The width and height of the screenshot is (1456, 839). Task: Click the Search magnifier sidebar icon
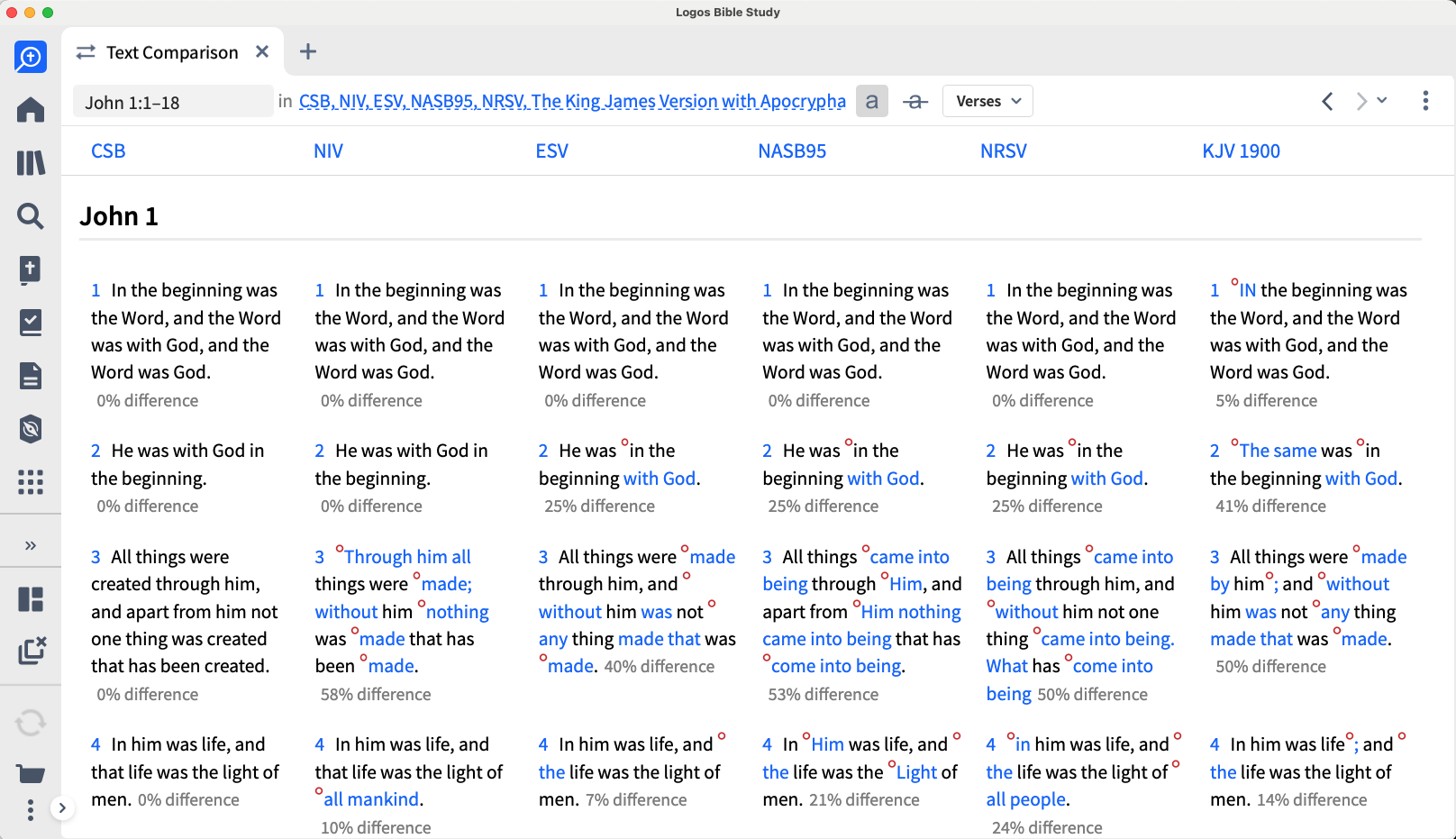[x=31, y=216]
